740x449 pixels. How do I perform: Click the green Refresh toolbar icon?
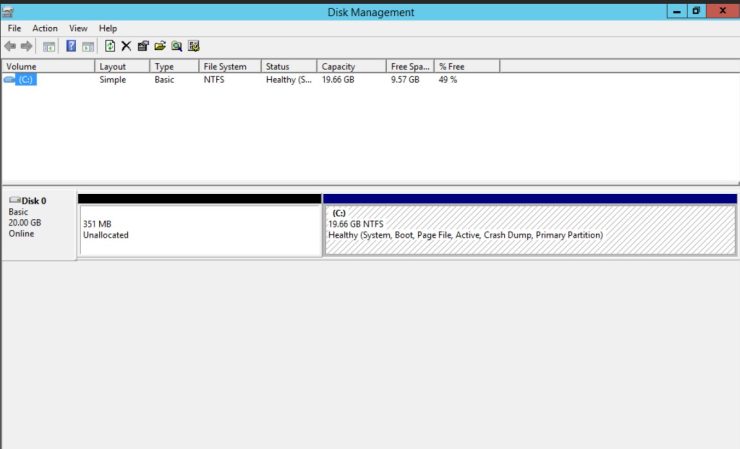[x=109, y=46]
